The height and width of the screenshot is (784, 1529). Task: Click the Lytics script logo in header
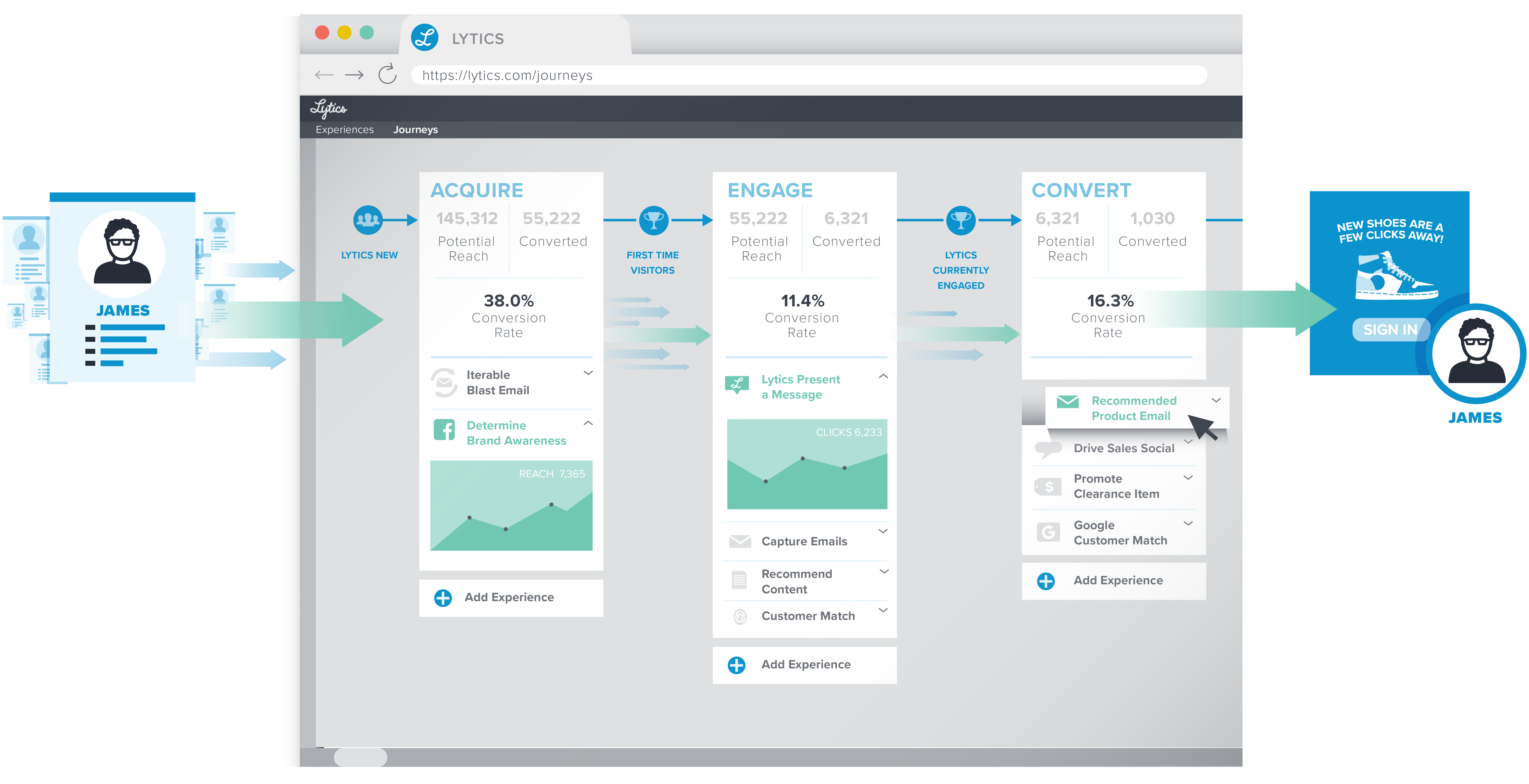click(x=328, y=109)
